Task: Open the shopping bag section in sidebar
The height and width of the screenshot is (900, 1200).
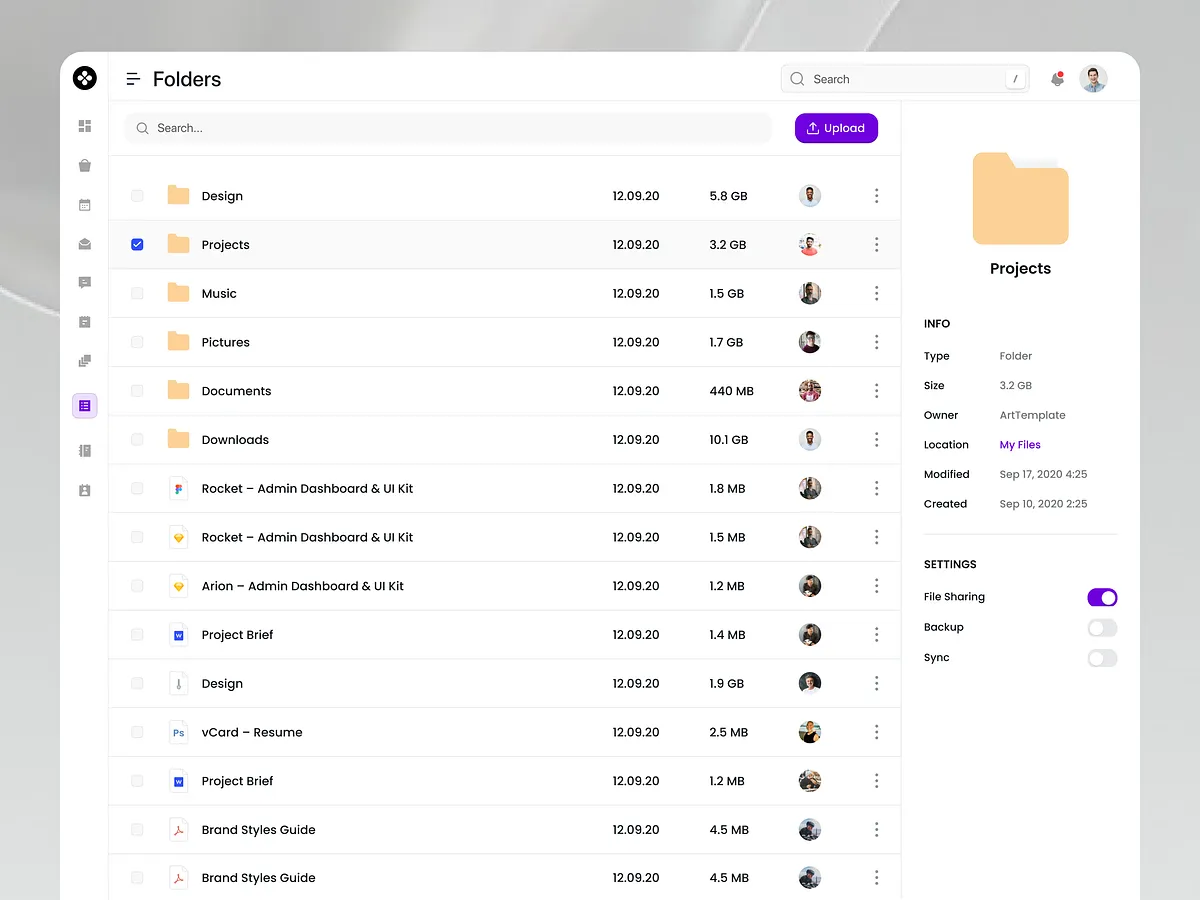Action: pyautogui.click(x=84, y=165)
